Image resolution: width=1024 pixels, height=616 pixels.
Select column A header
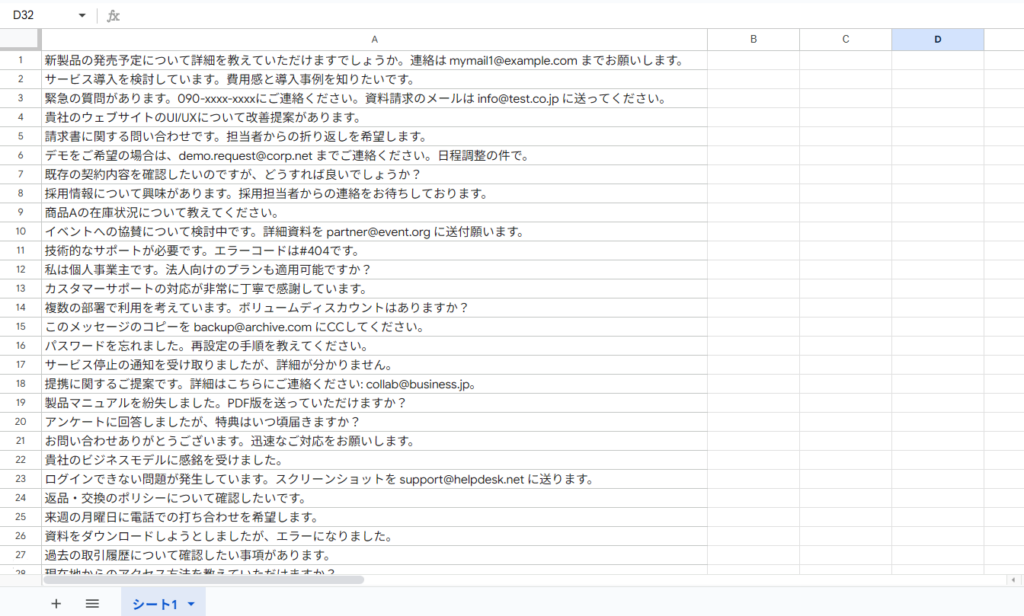[x=373, y=40]
